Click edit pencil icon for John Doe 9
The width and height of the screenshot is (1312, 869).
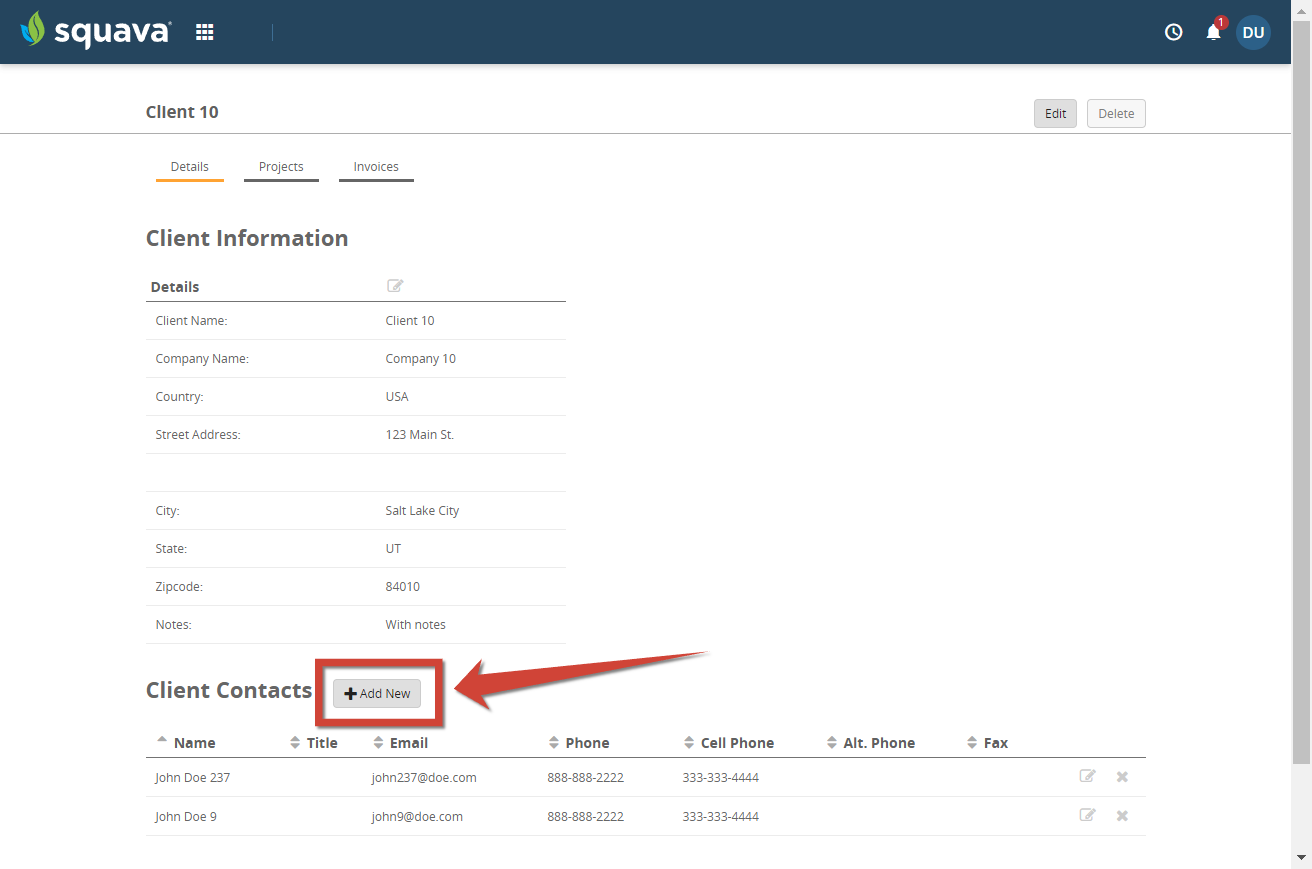coord(1087,815)
